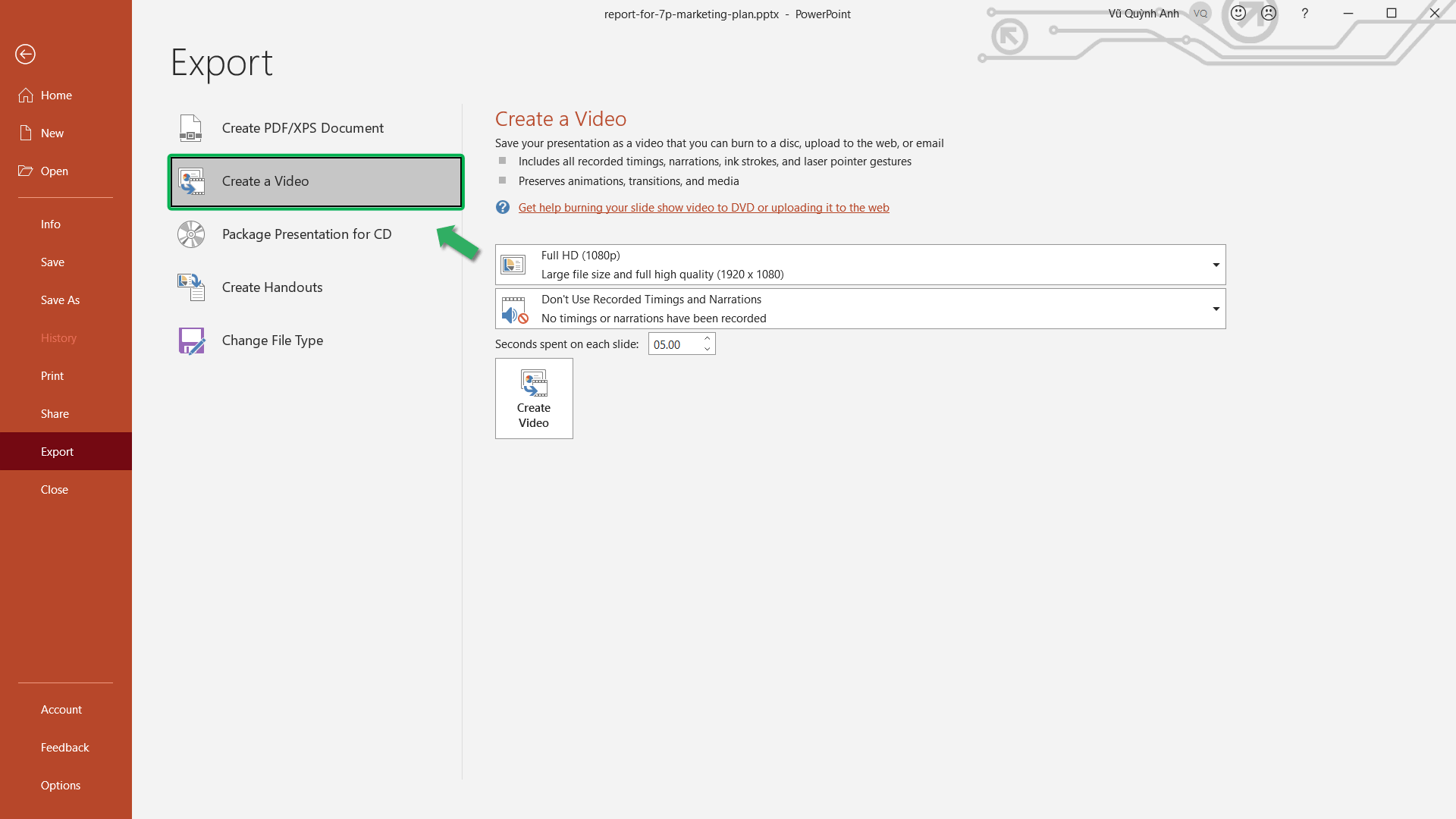The image size is (1456, 819).
Task: Select Save As in the sidebar
Action: 60,300
